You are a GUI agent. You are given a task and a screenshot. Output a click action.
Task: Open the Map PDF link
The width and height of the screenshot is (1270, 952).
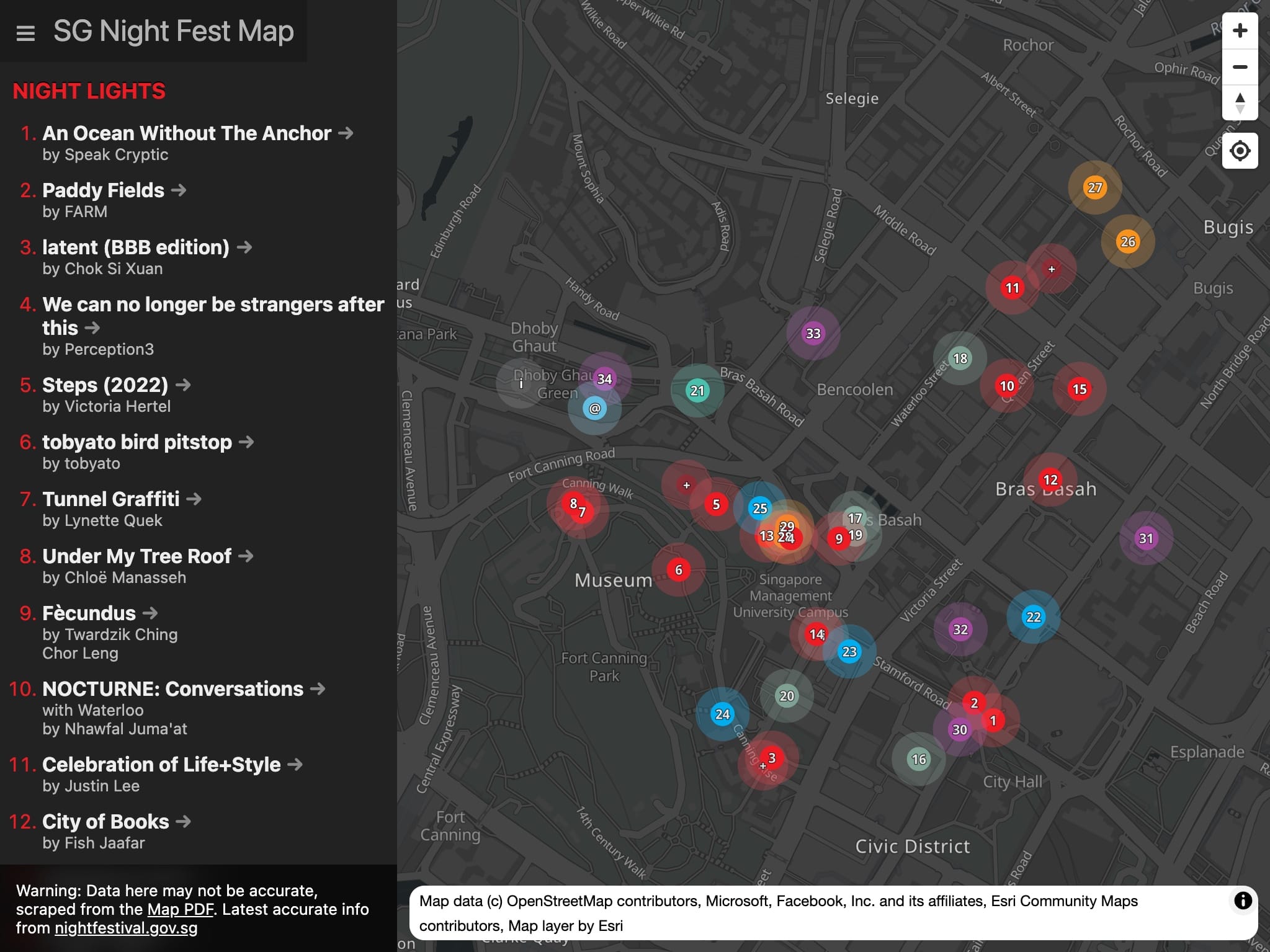[x=180, y=909]
